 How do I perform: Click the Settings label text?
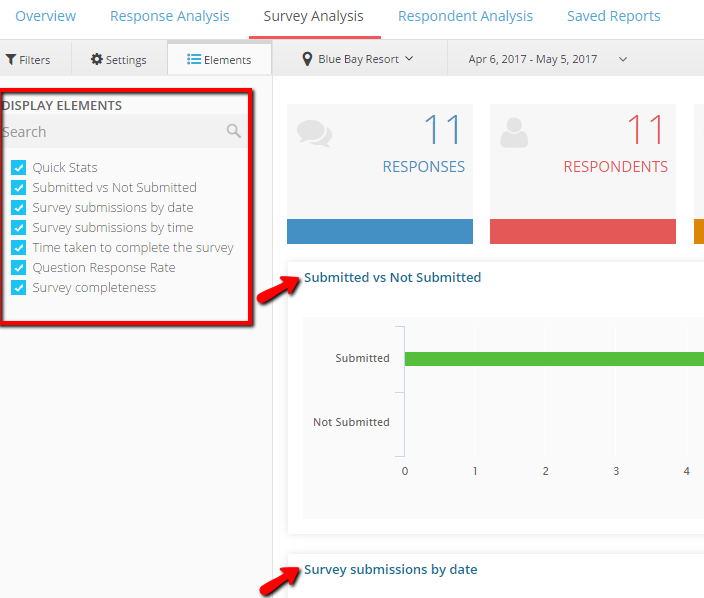[x=126, y=60]
